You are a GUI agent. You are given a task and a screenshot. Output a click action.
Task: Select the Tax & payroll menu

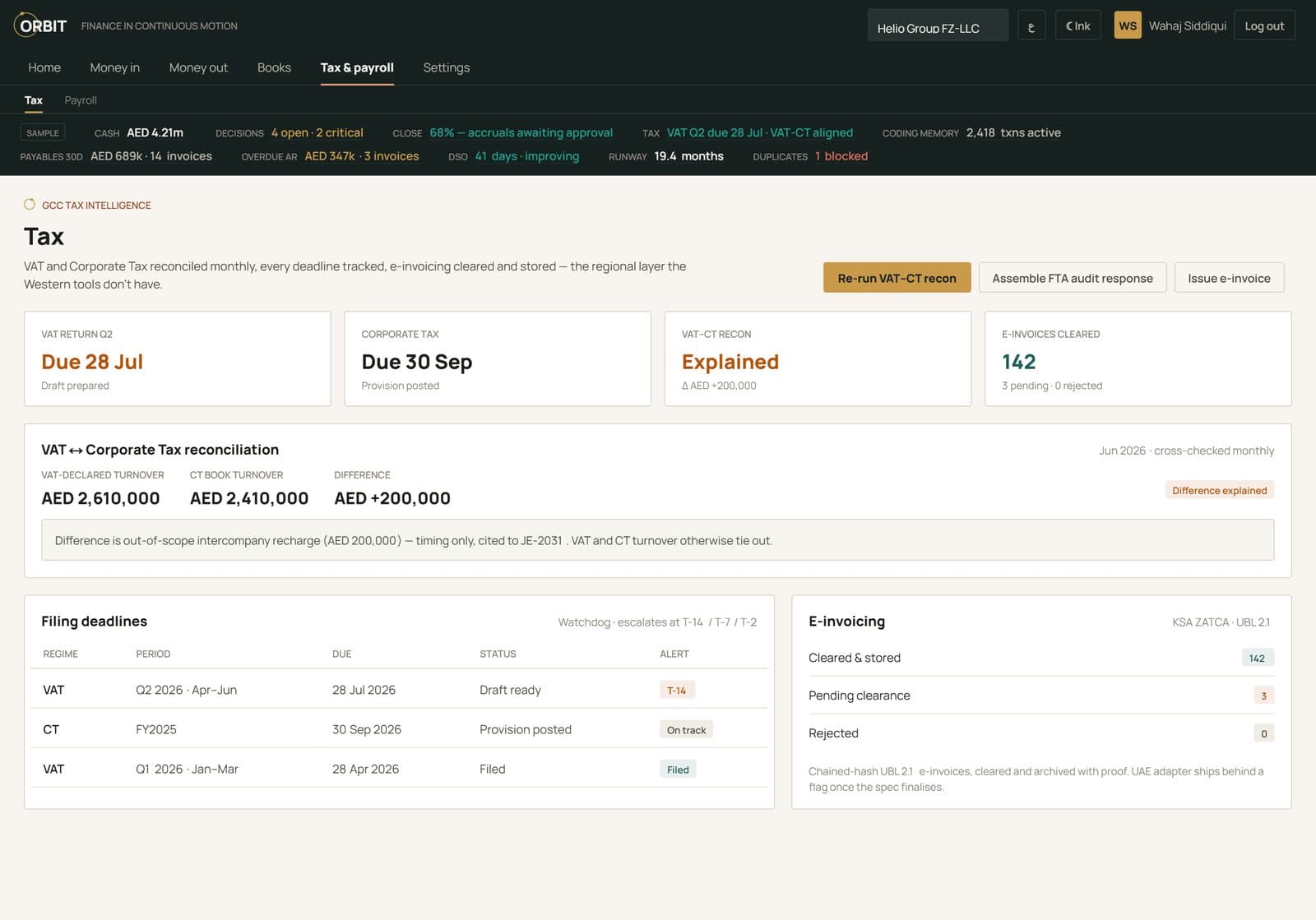pyautogui.click(x=357, y=67)
